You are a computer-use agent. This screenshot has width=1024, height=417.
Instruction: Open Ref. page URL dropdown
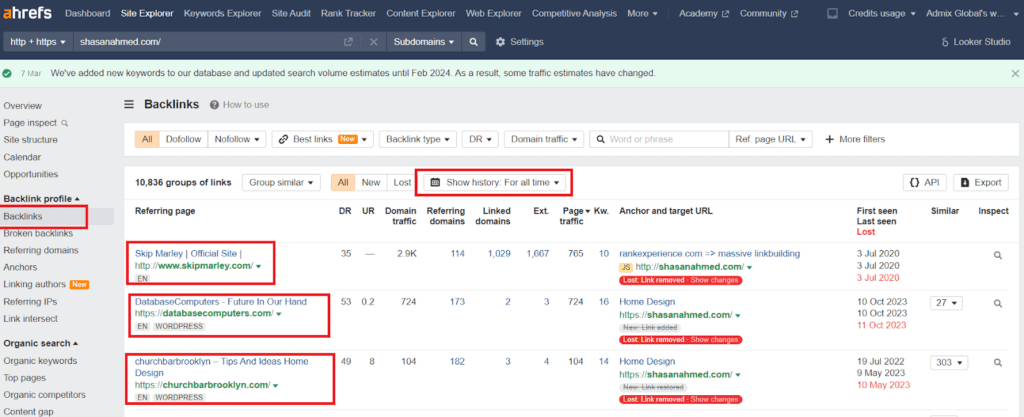point(771,139)
